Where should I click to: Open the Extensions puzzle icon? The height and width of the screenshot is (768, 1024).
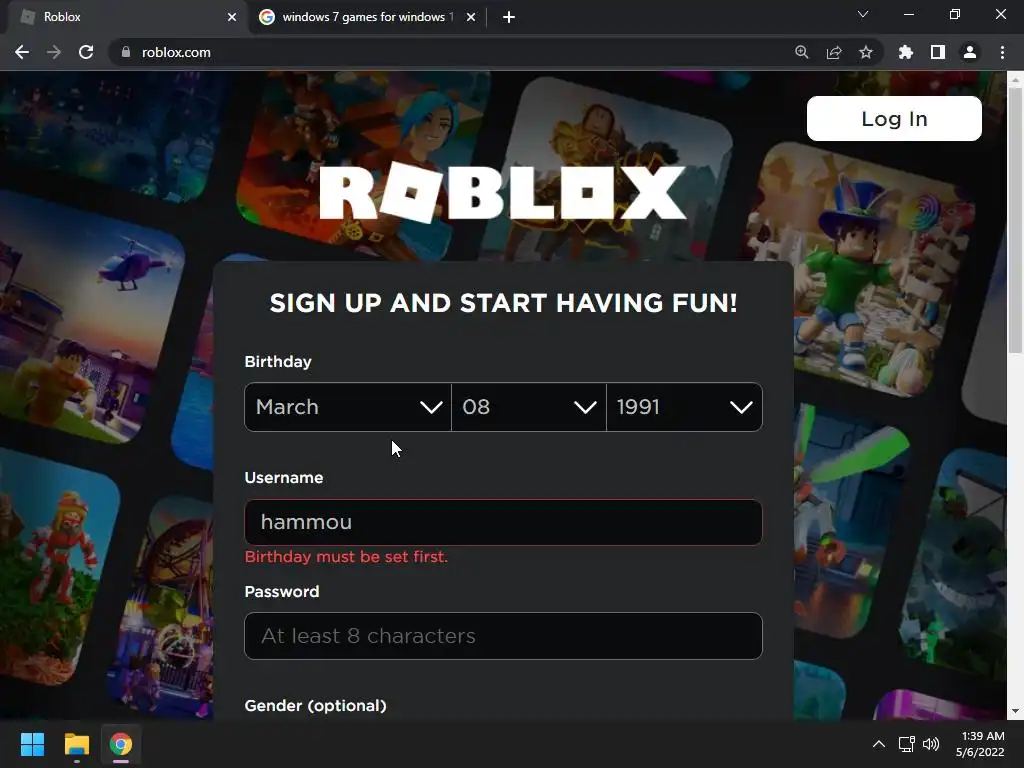(x=906, y=52)
